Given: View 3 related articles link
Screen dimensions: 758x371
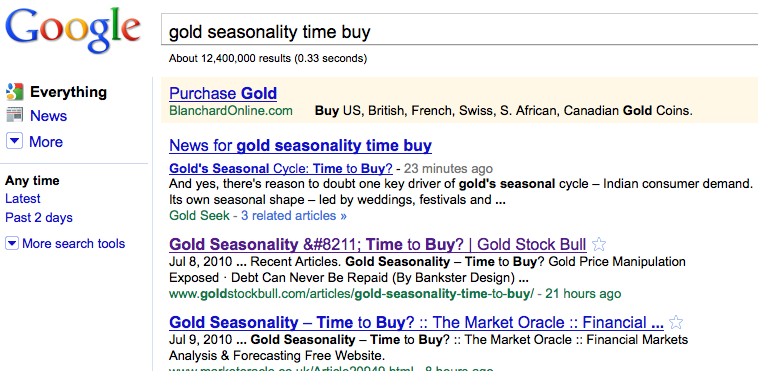Looking at the screenshot, I should point(294,216).
